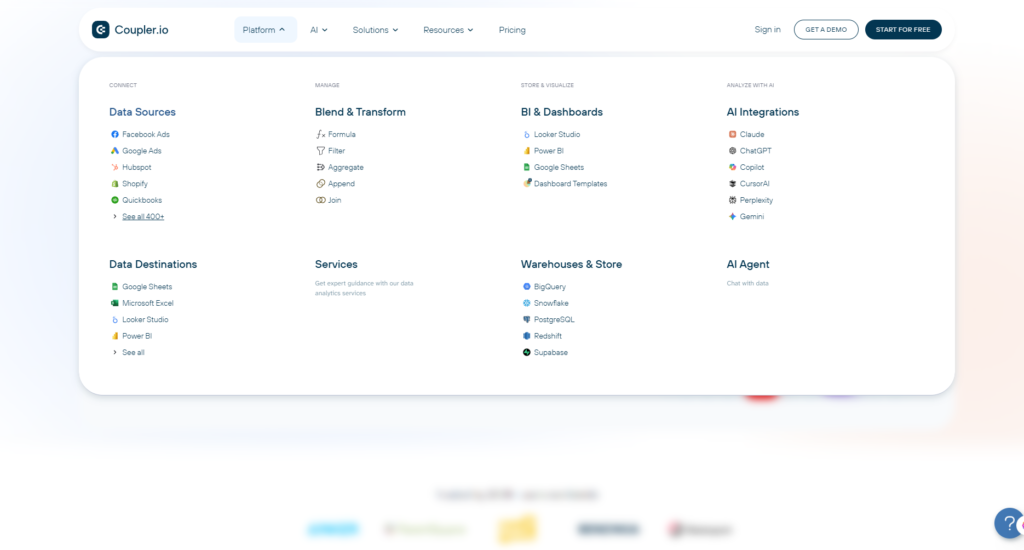Click the Services expert guidance description
Viewport: 1024px width, 550px height.
(x=364, y=288)
